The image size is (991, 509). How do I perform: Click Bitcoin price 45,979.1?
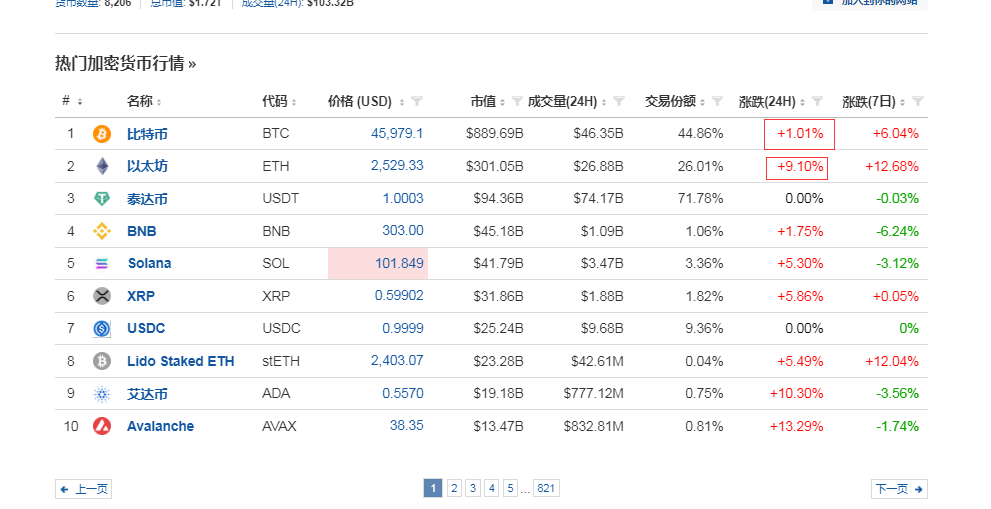(x=397, y=133)
